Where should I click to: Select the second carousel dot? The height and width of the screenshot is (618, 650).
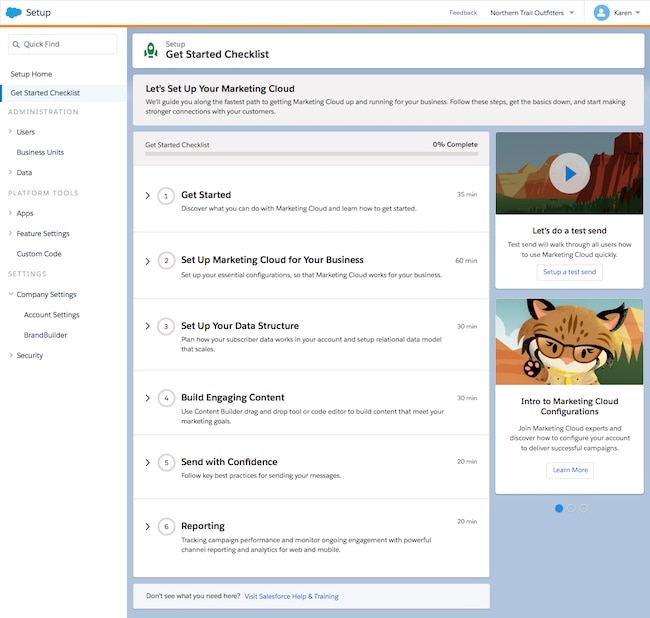571,508
